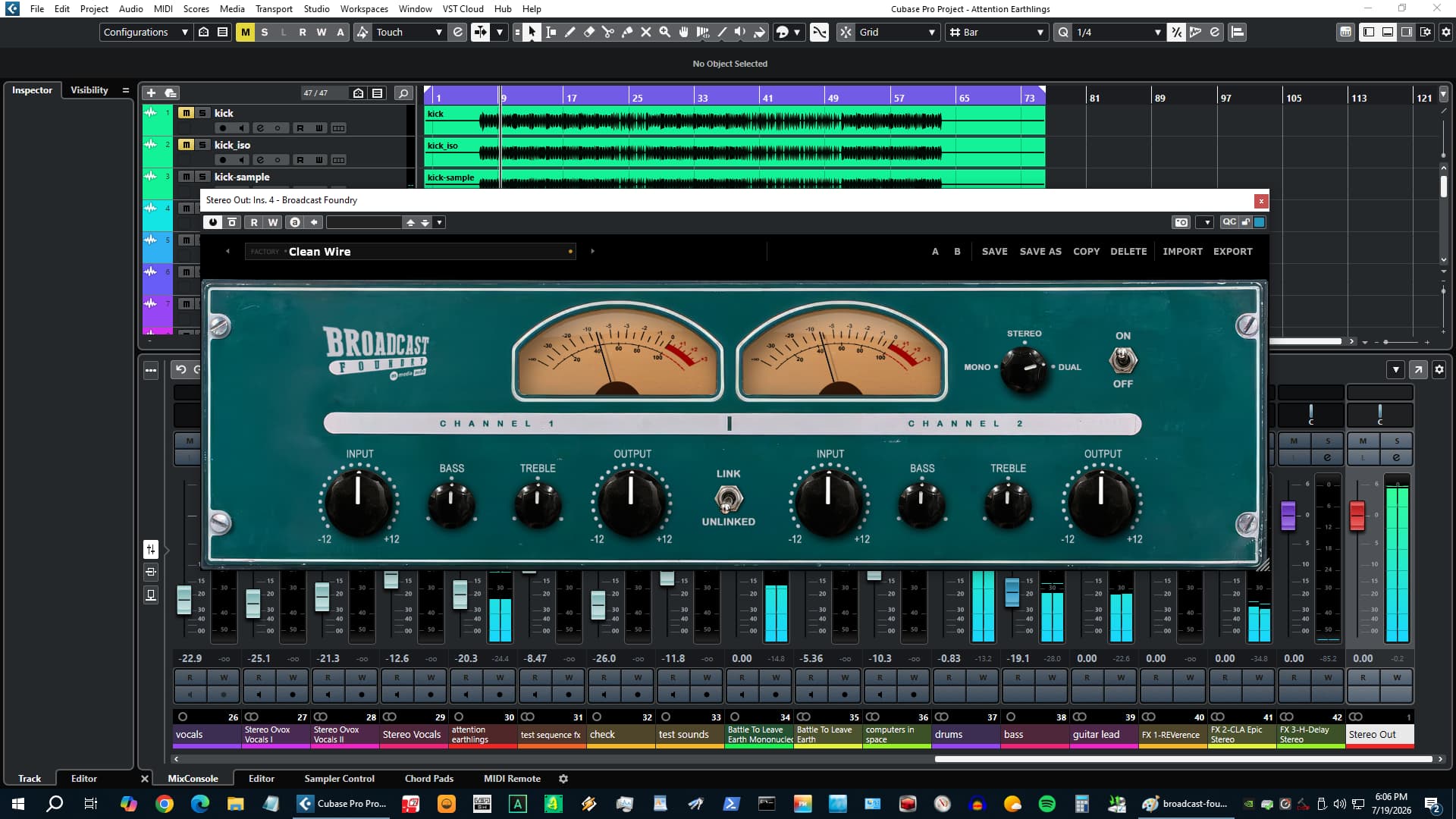Open the VST Cloud menu
Viewport: 1456px width, 819px height.
coord(463,9)
